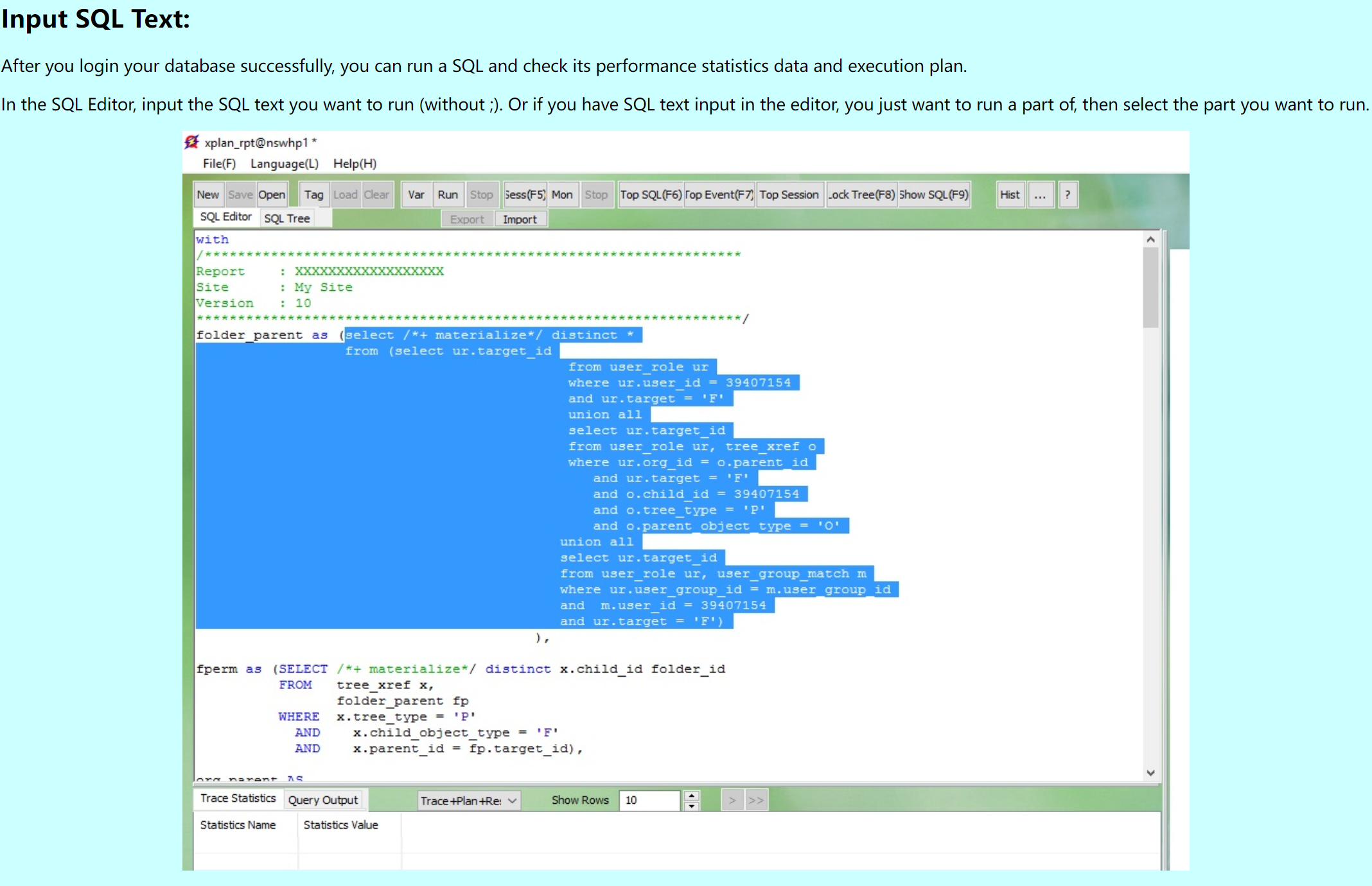Switch to the SQL Tree tab

coord(287,218)
